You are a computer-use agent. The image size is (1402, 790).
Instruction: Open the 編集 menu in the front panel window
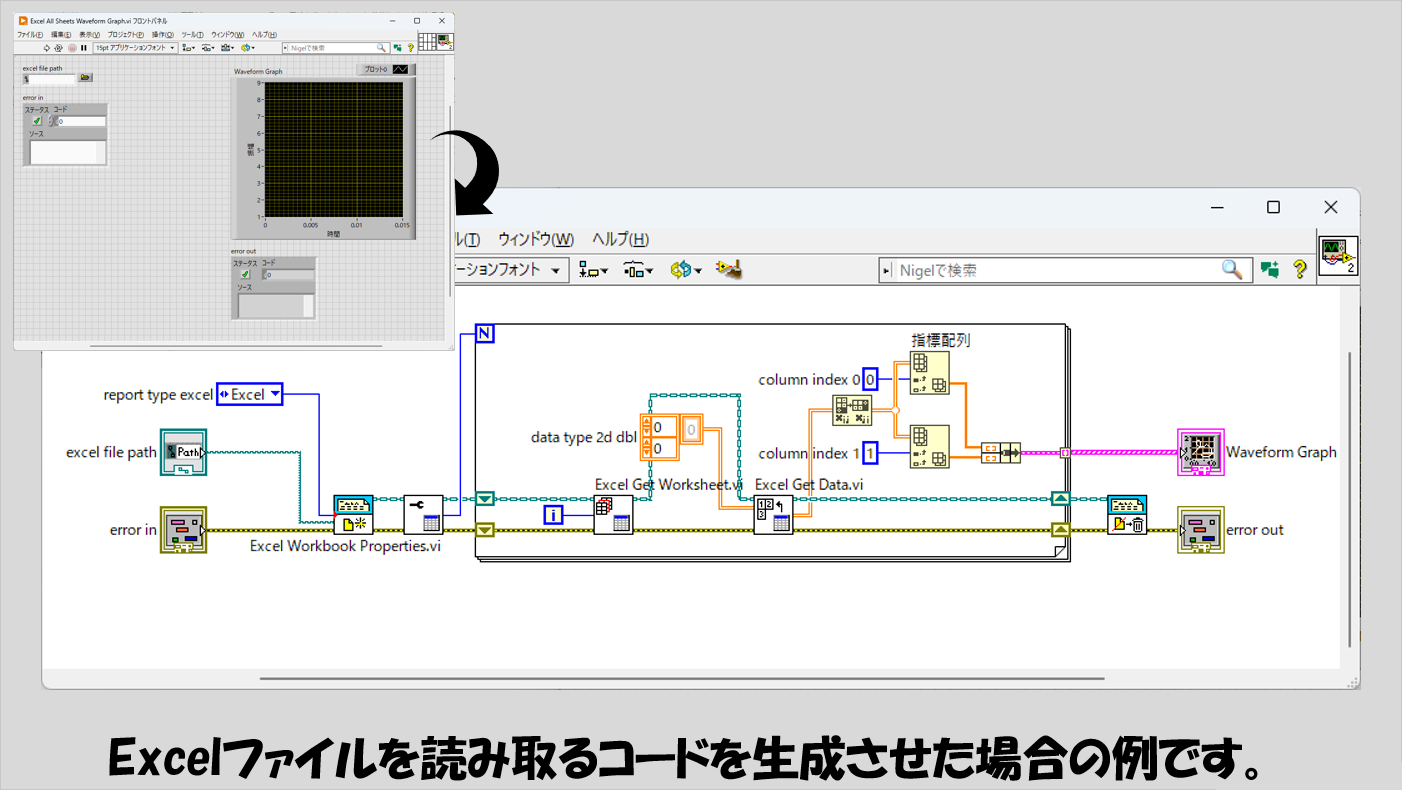pos(62,34)
